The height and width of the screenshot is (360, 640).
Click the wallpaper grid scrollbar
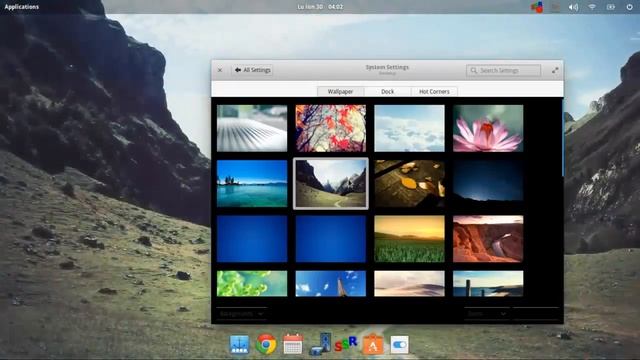pos(562,138)
